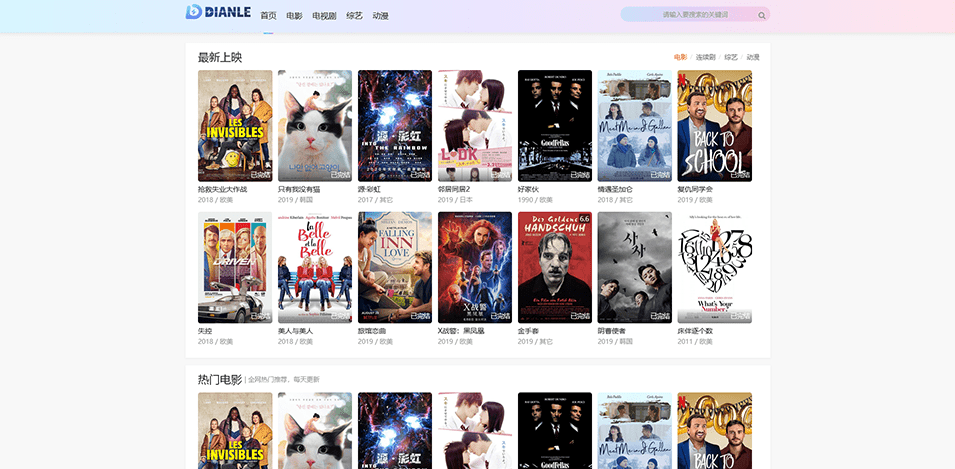This screenshot has height=469, width=955.
Task: Open the 首页 nav tab
Action: (x=268, y=16)
